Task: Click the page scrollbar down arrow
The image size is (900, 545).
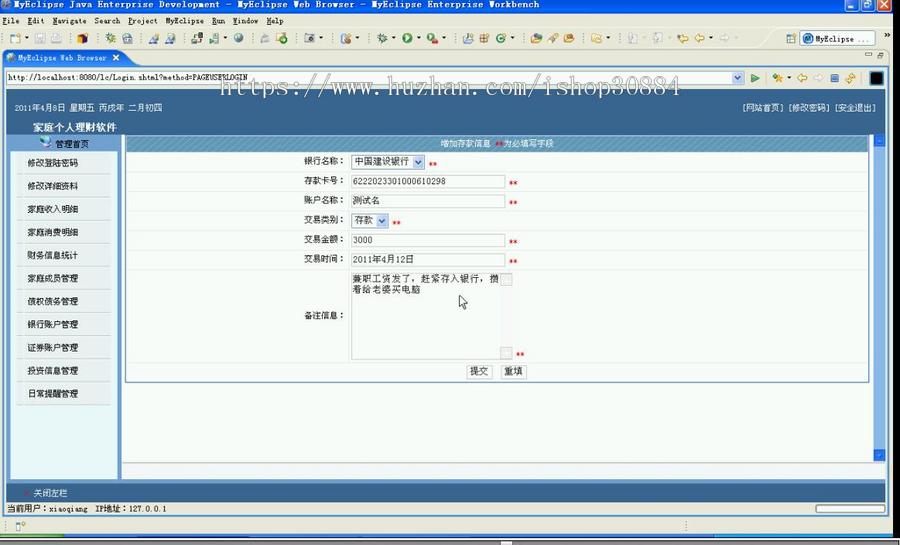Action: click(x=879, y=455)
